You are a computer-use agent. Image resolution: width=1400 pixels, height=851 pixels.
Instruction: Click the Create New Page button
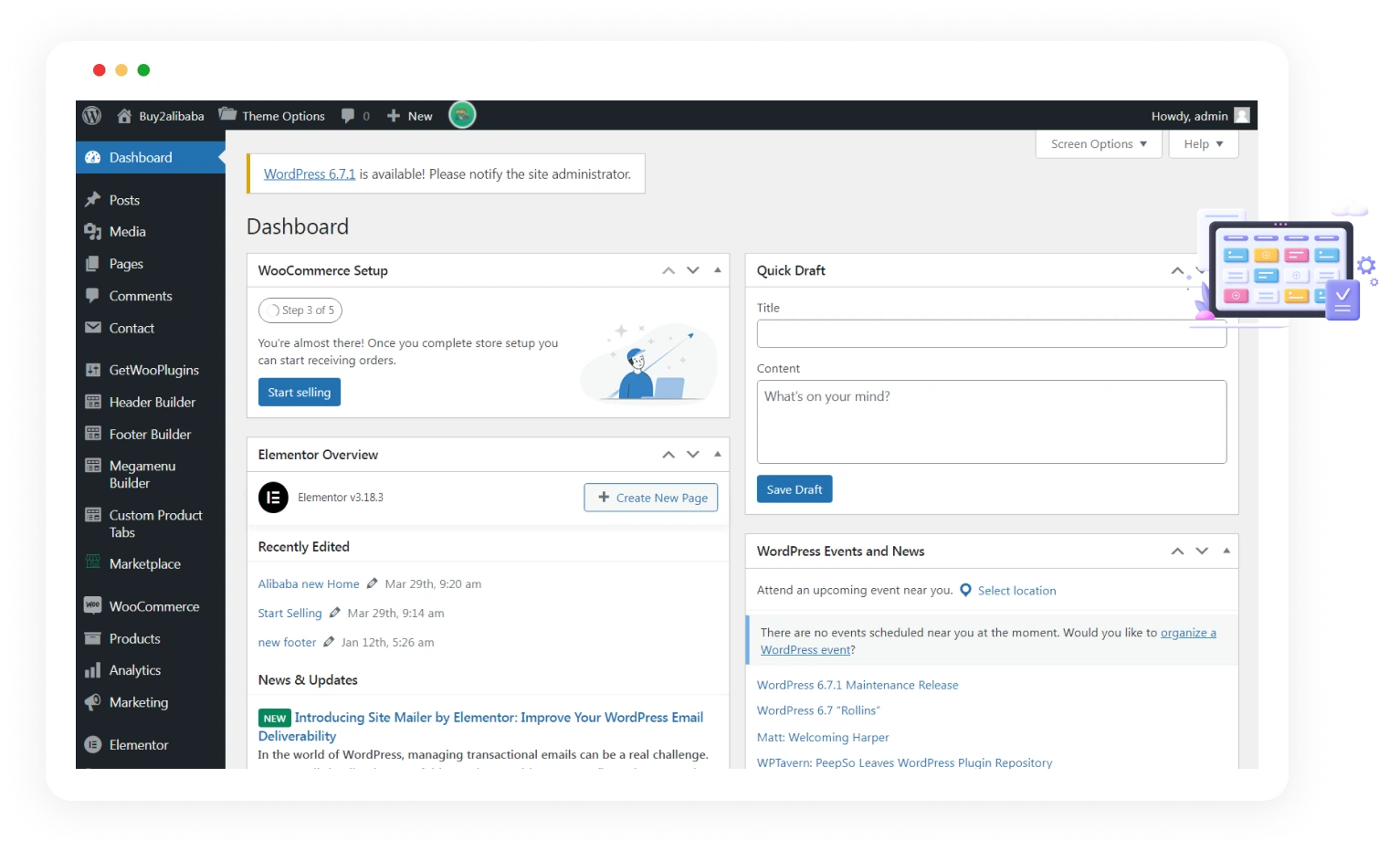(651, 498)
